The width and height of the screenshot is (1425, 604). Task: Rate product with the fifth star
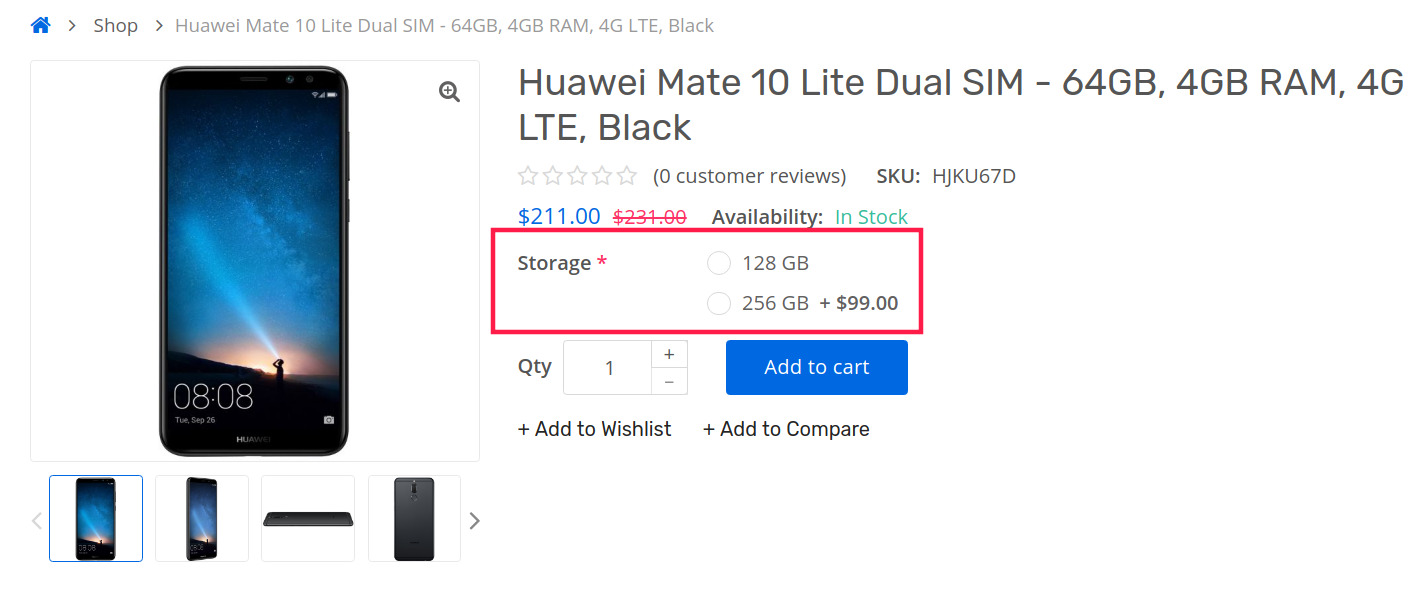[627, 177]
